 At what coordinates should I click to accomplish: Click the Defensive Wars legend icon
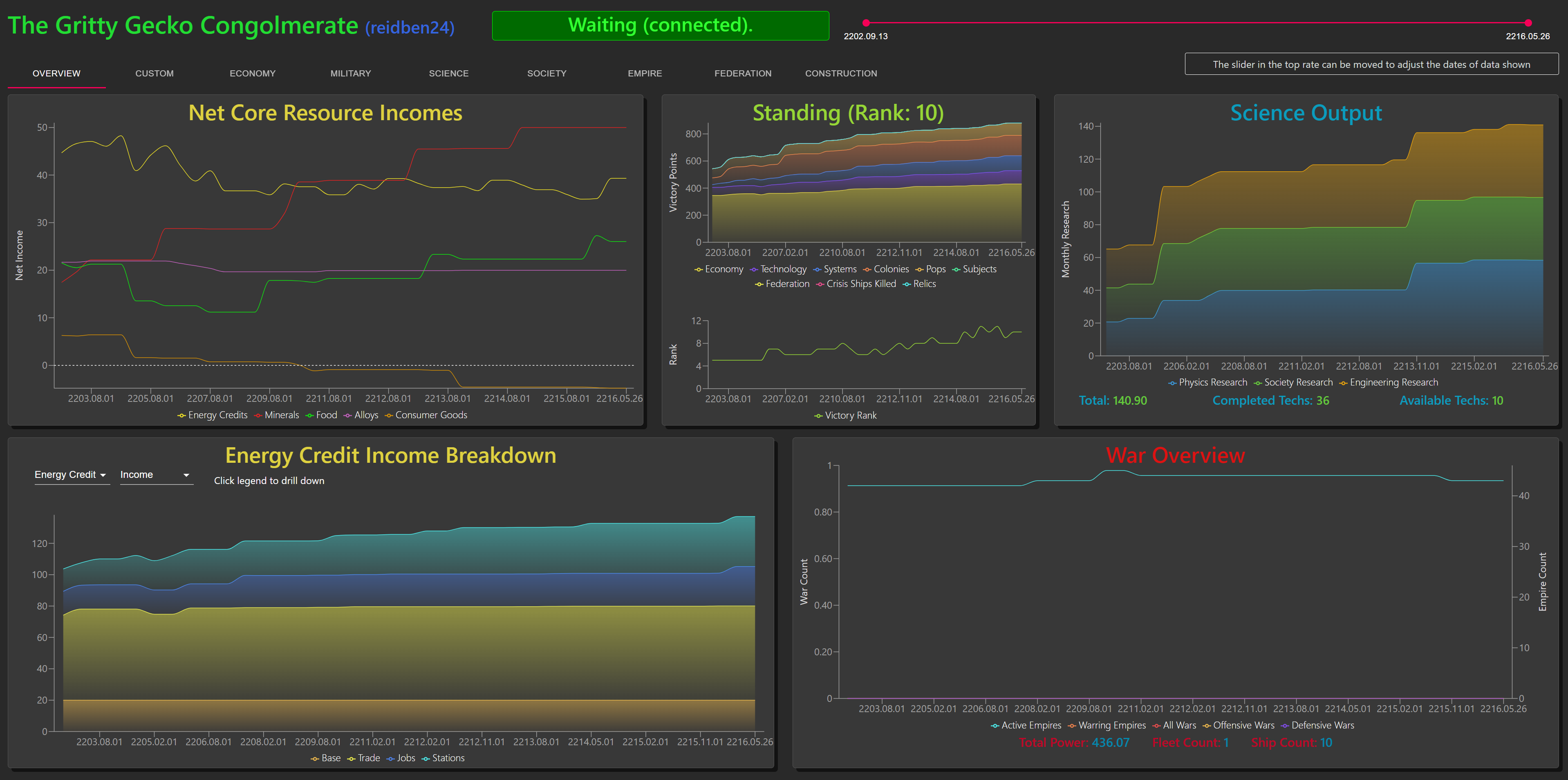(x=1285, y=726)
